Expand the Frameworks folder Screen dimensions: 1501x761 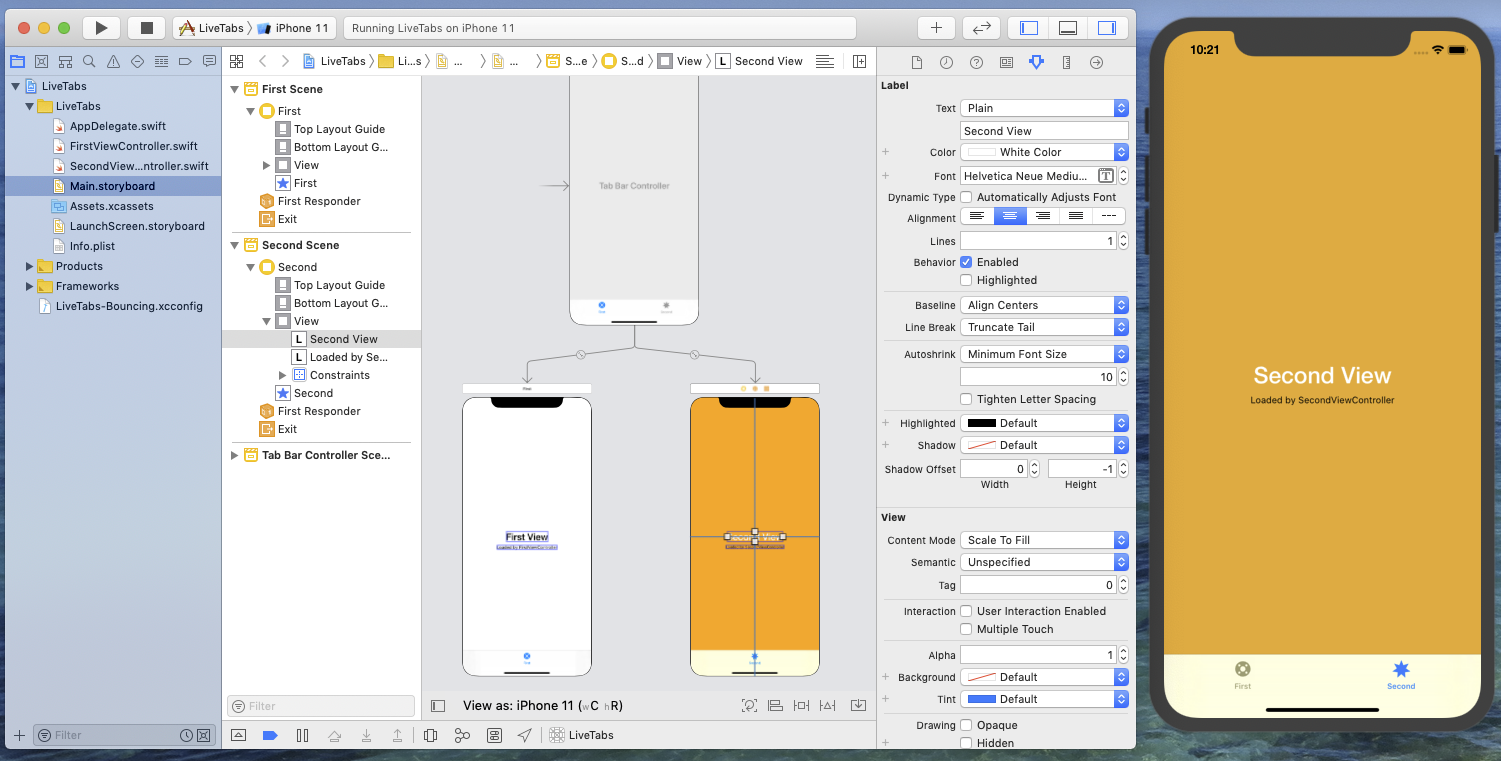tap(29, 286)
